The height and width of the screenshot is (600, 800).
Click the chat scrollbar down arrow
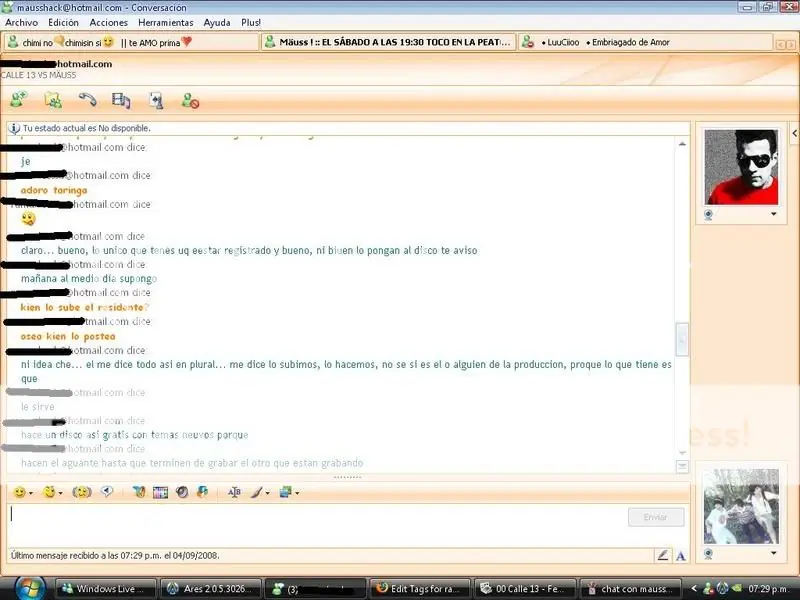682,453
